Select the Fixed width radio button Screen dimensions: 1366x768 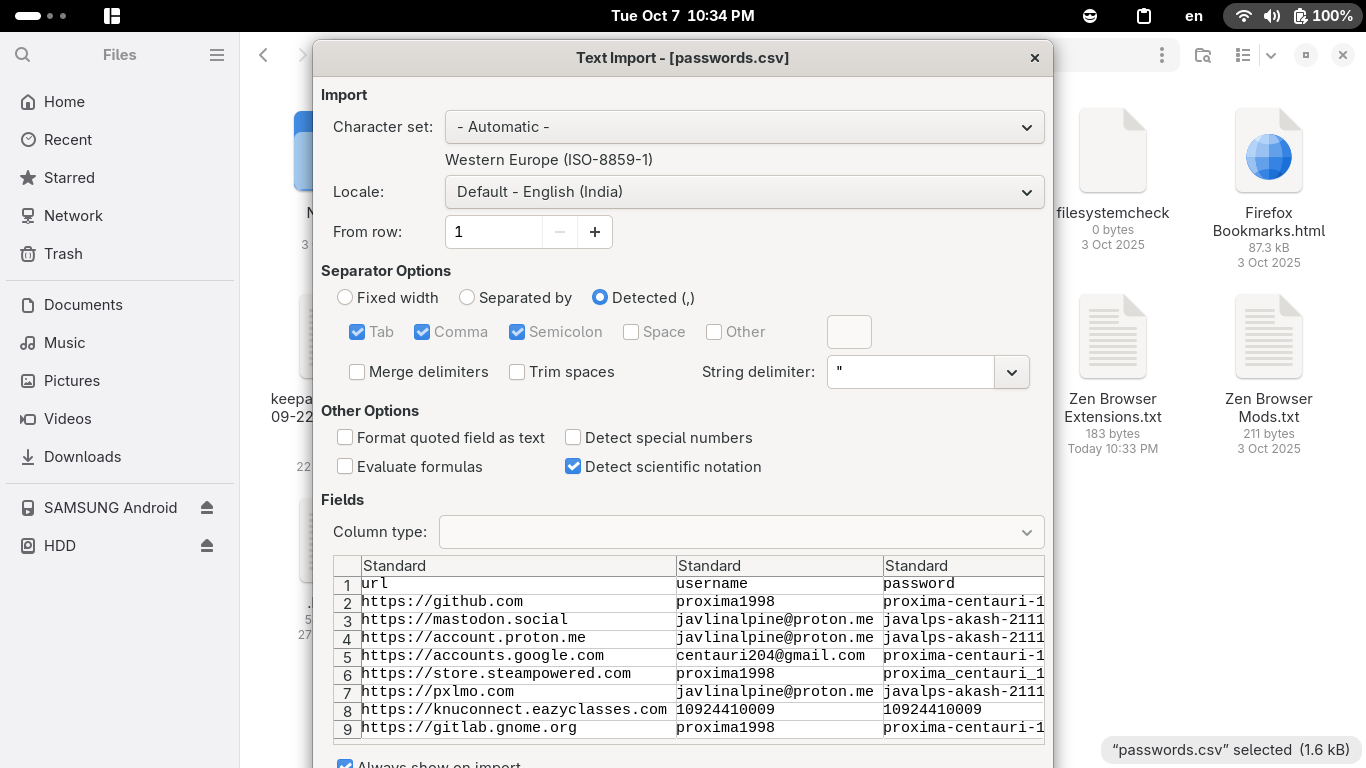[345, 298]
